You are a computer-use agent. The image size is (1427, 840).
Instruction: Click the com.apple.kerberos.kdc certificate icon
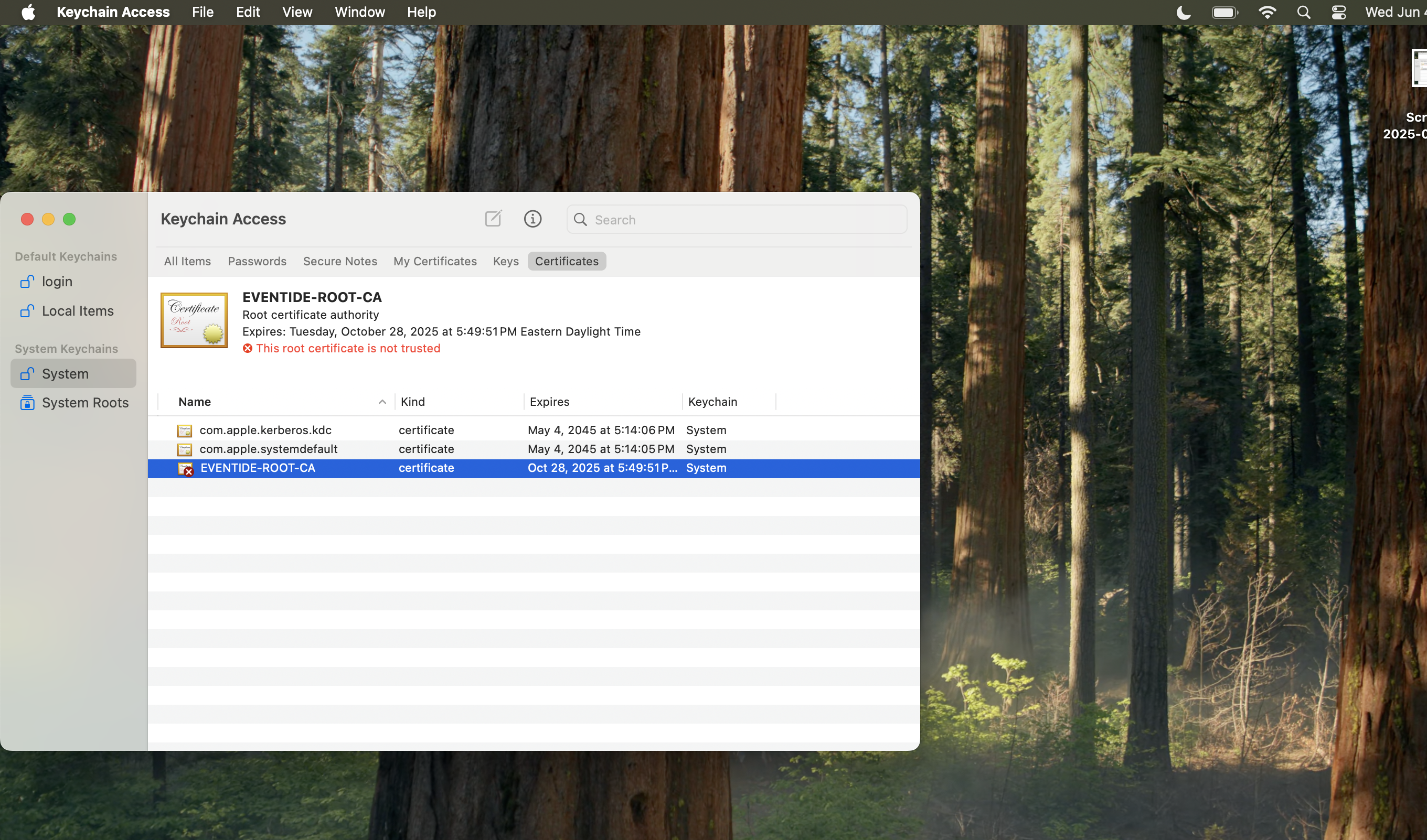(185, 431)
